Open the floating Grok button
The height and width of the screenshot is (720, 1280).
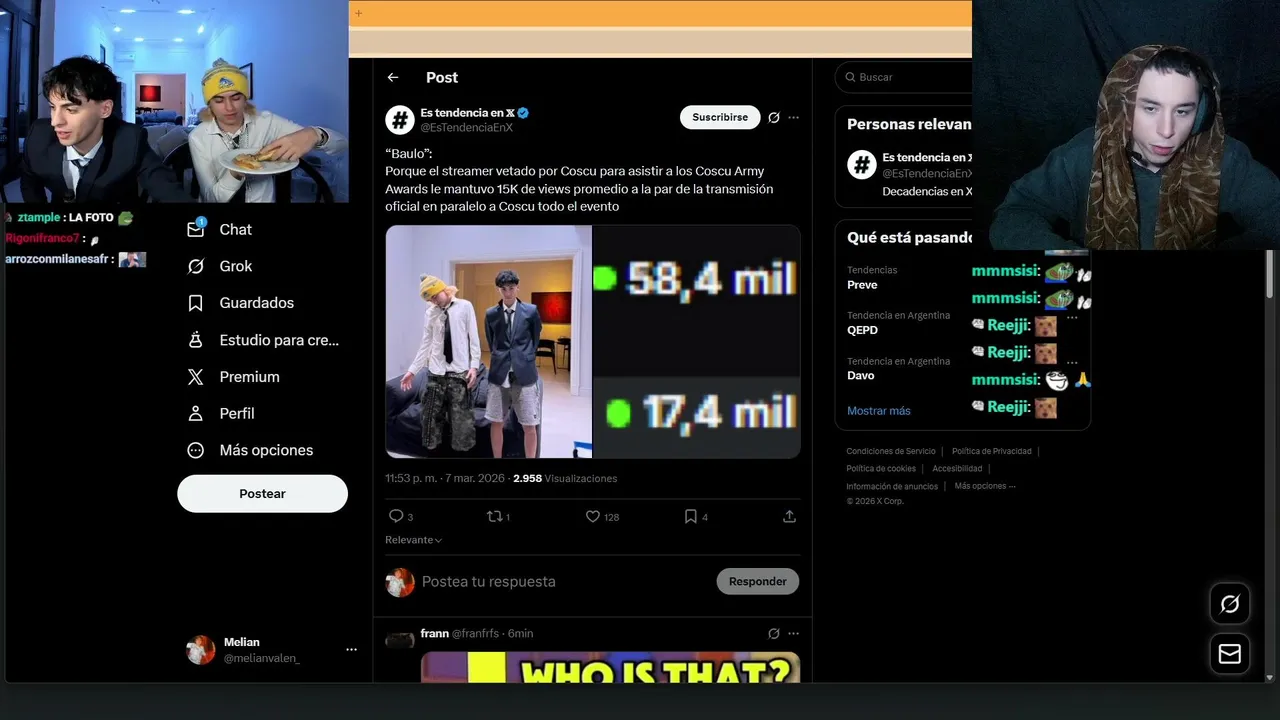point(1230,604)
